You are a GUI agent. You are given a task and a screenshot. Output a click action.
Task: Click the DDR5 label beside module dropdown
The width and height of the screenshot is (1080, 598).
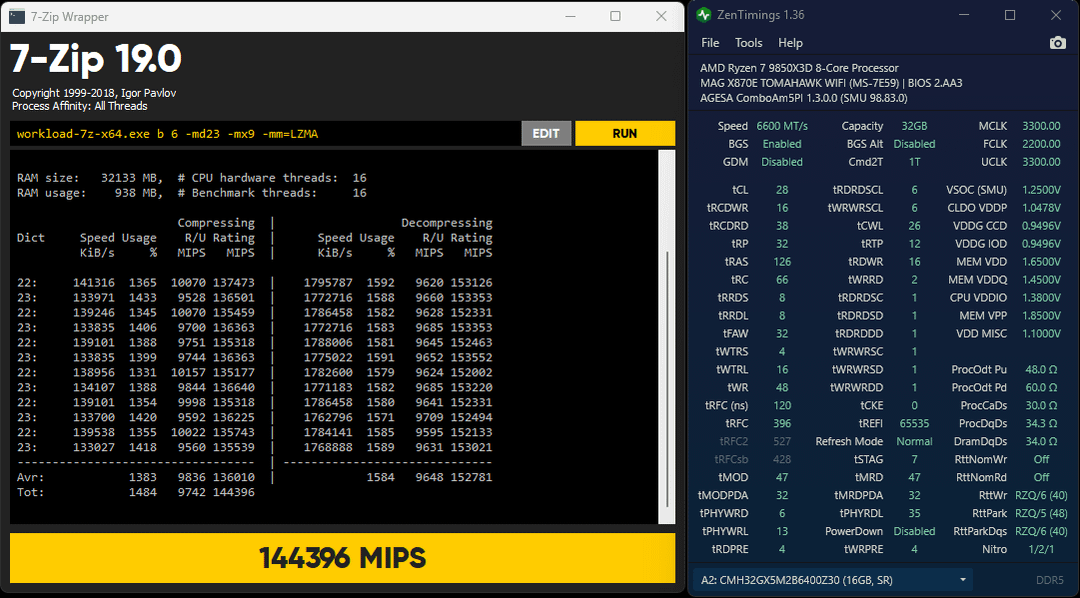click(1049, 580)
